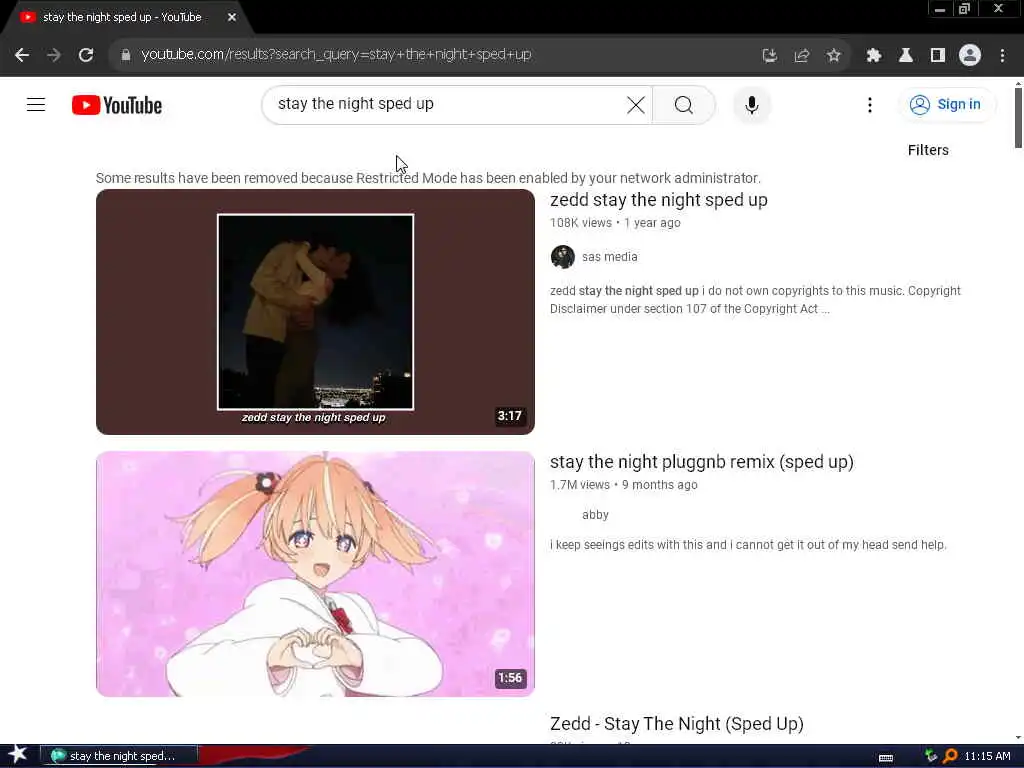Click the page vertical scrollbar thumb

pos(1018,118)
